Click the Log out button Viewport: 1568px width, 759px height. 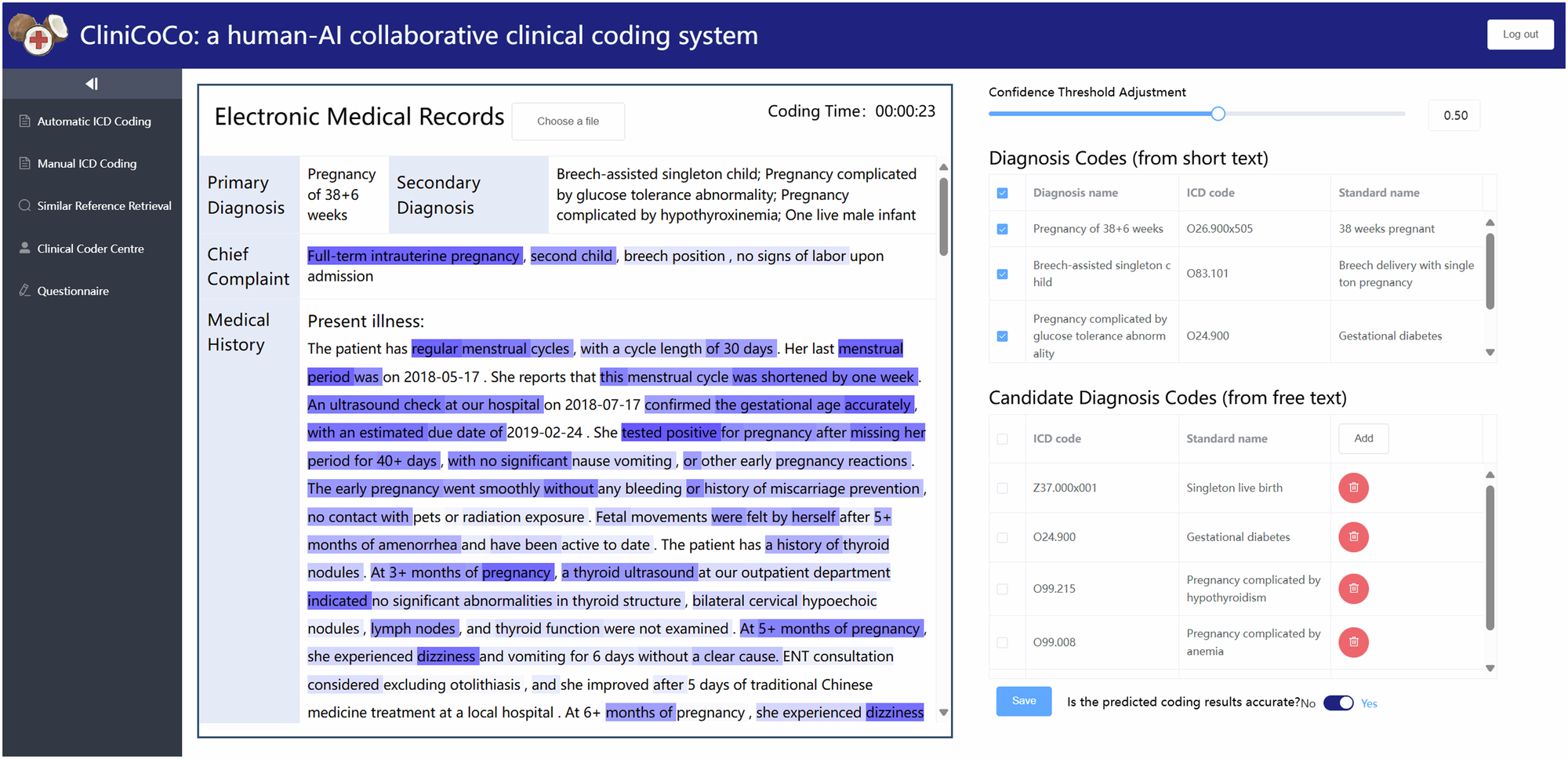point(1519,34)
